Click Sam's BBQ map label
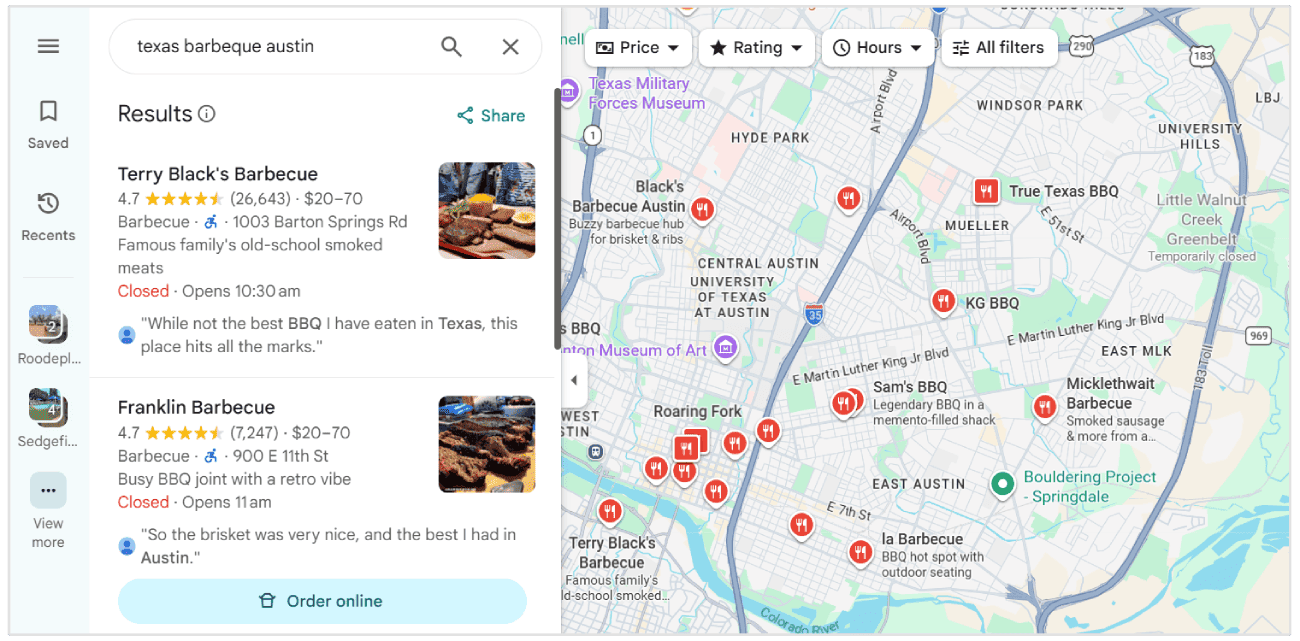The width and height of the screenshot is (1300, 641). 910,387
